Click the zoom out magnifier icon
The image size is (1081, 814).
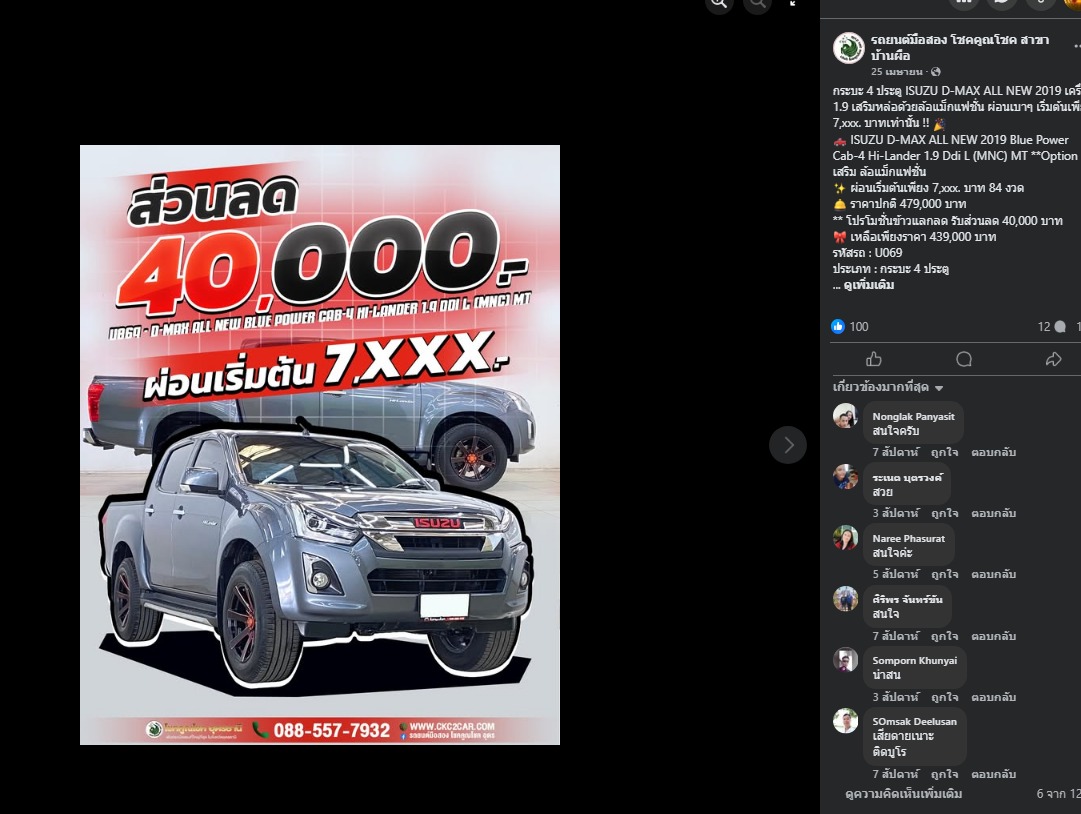click(757, 3)
